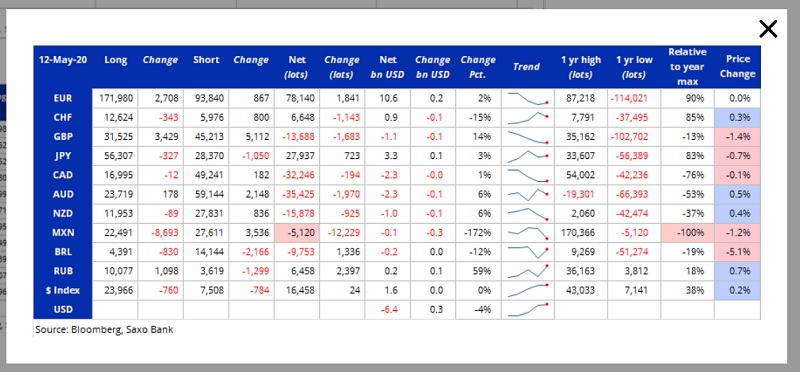Click the Net (lots) column header
800x372 pixels.
click(297, 67)
